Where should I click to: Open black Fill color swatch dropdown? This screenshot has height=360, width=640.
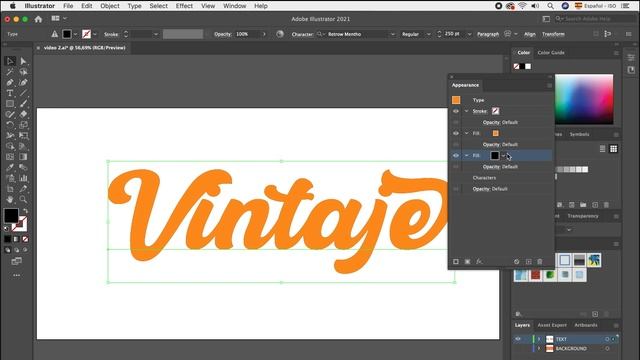pyautogui.click(x=504, y=156)
